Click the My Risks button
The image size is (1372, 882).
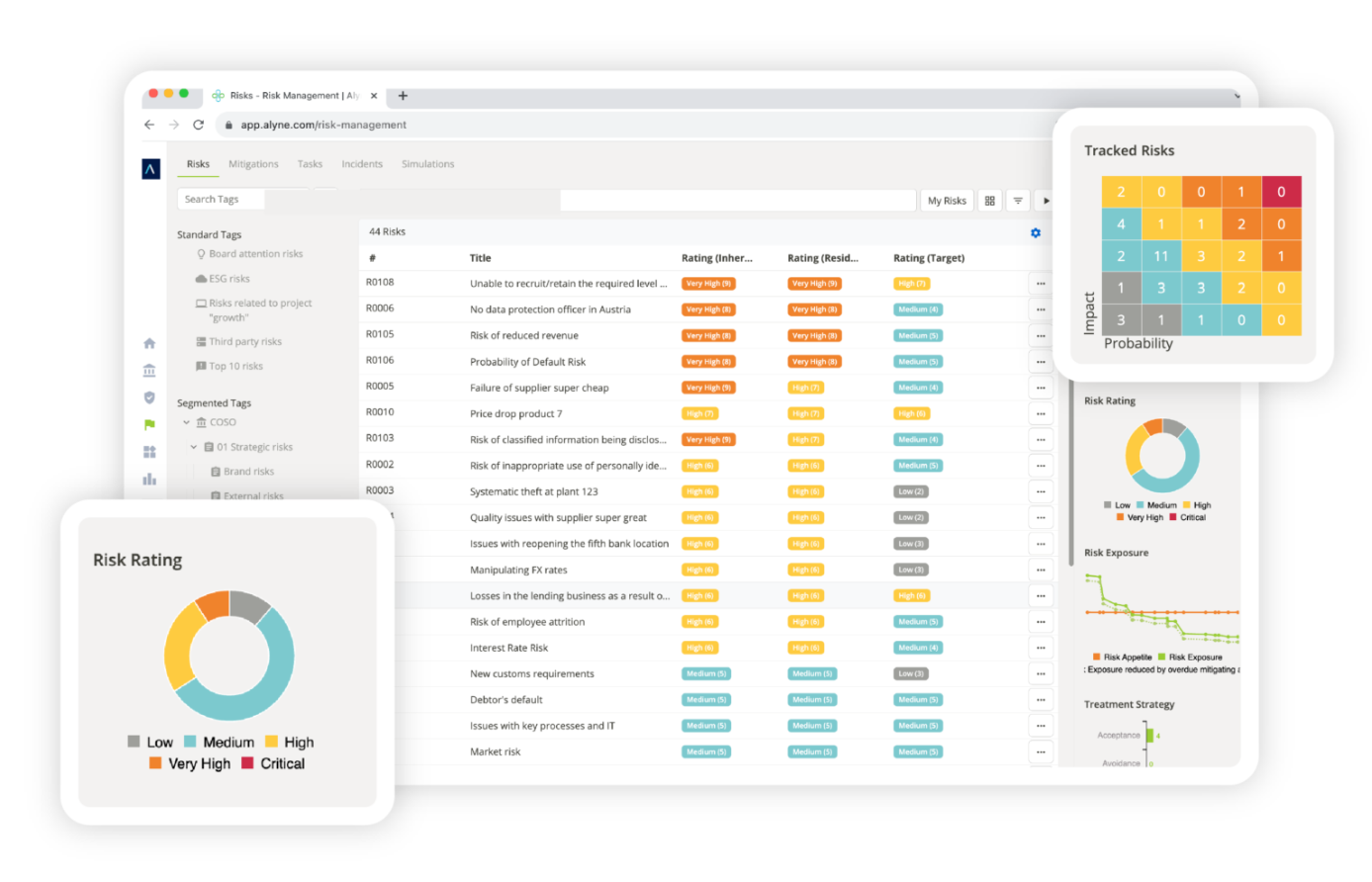(x=947, y=201)
